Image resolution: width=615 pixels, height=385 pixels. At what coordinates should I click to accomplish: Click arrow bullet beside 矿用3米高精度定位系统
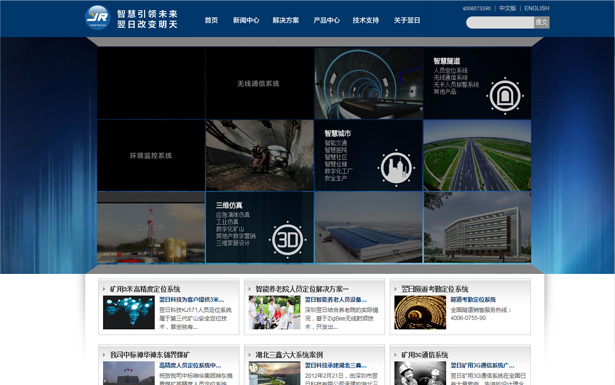pos(104,289)
